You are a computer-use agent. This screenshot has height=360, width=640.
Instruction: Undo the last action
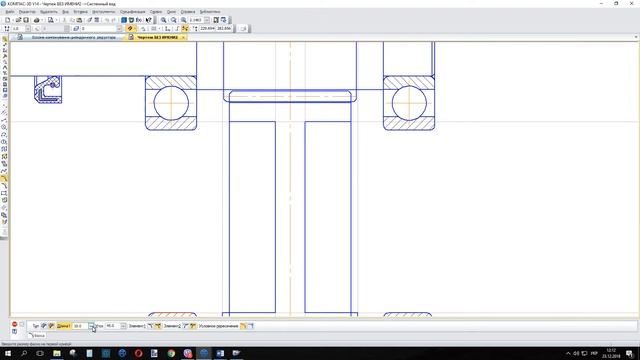tap(106, 20)
